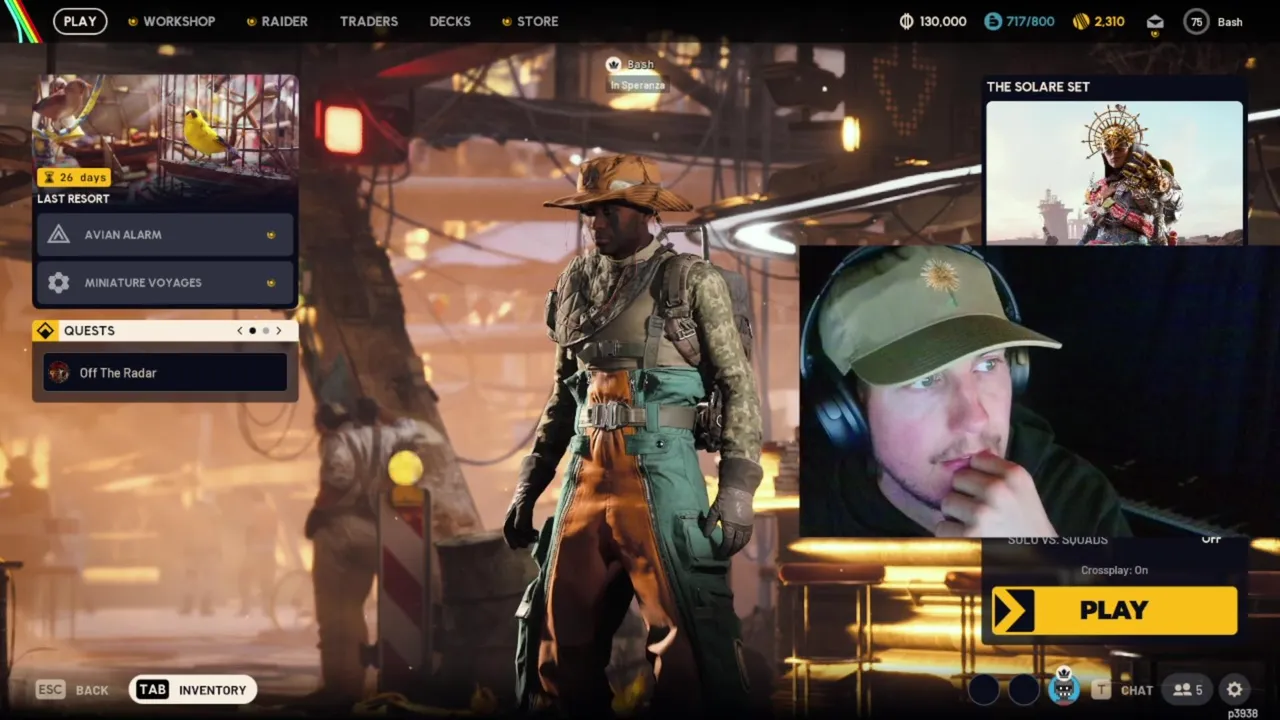The image size is (1280, 720).
Task: Click the Off The Radar quest giver portrait
Action: pos(59,372)
